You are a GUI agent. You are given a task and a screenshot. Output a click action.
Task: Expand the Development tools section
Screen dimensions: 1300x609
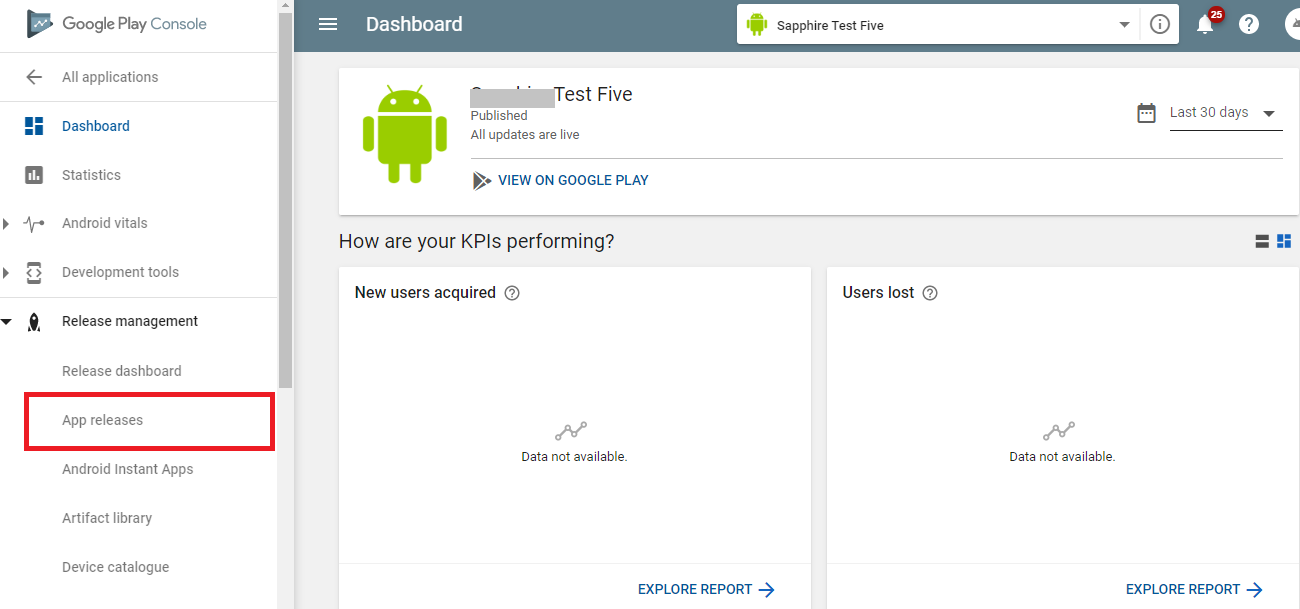[x=6, y=272]
